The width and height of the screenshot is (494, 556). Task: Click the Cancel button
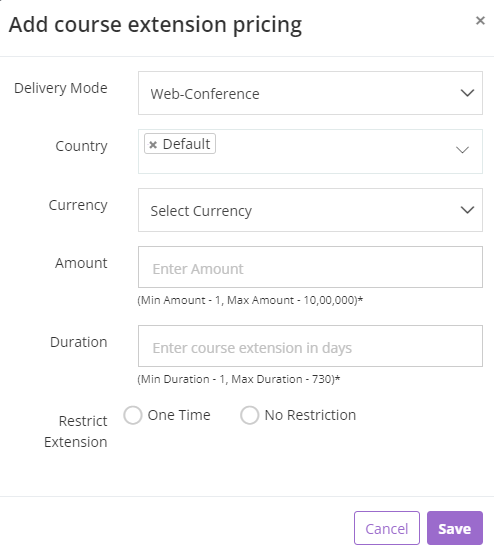click(x=387, y=528)
